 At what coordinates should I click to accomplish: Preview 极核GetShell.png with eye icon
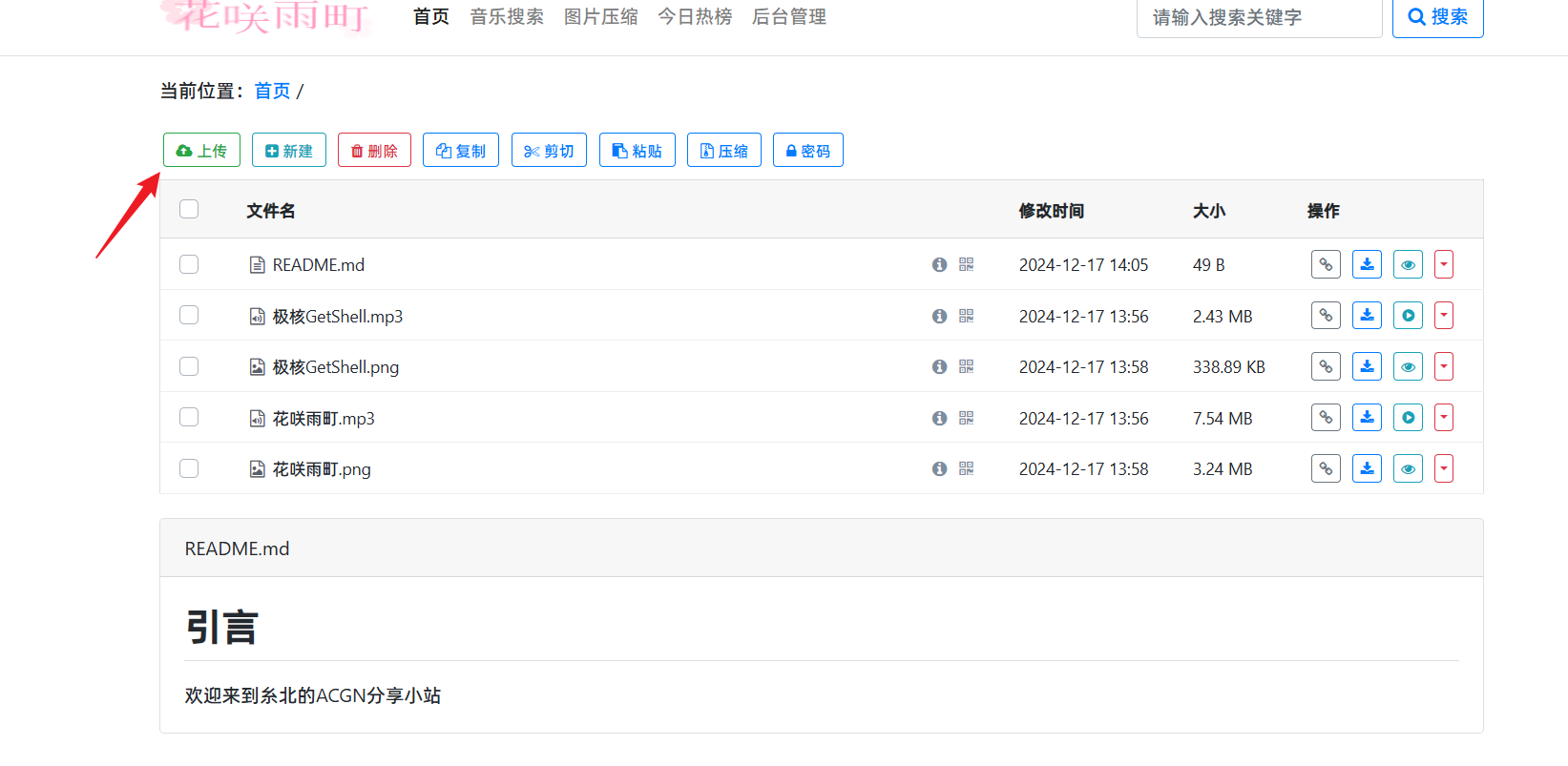[1408, 366]
